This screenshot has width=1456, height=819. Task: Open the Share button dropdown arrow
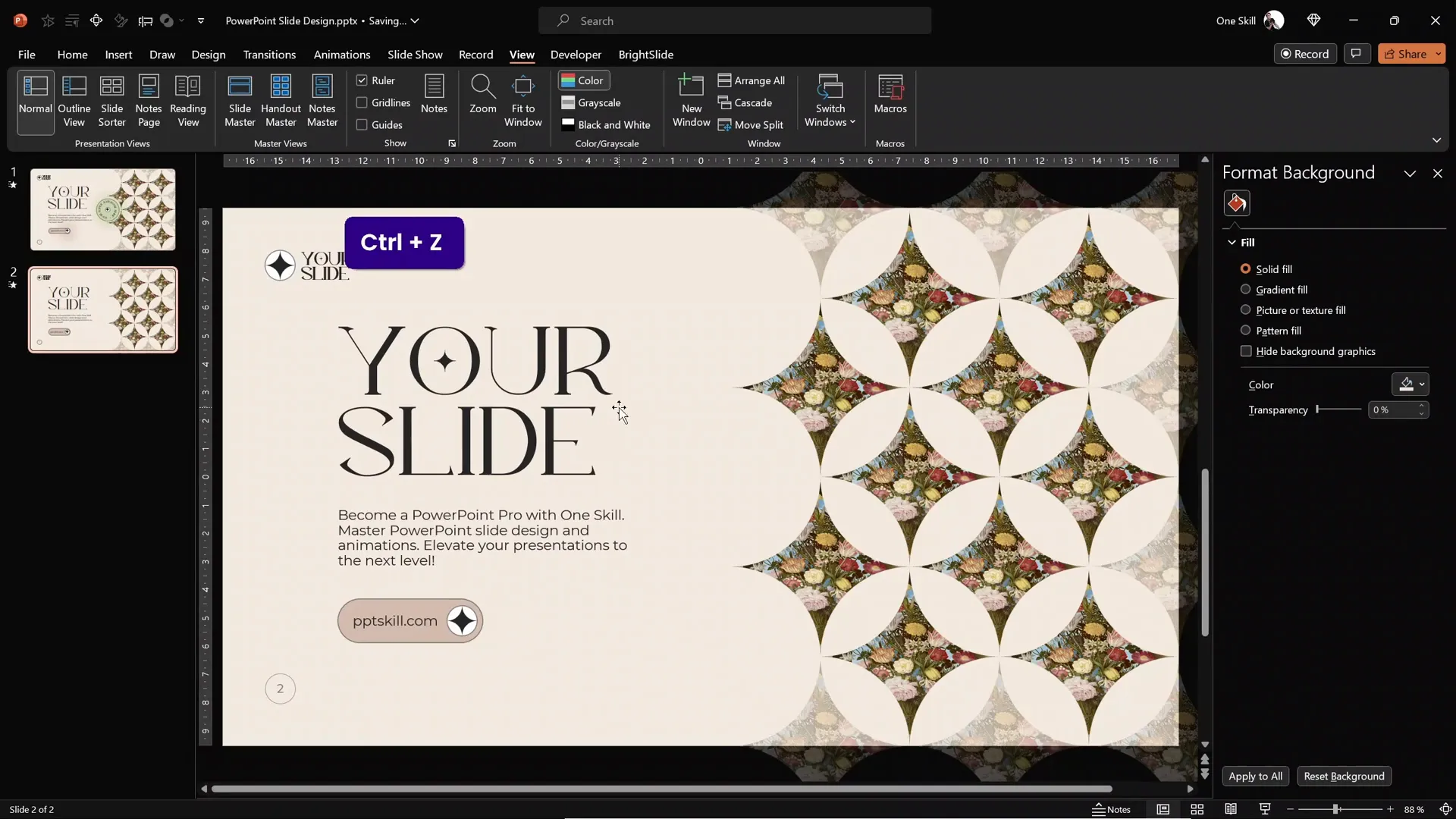[1438, 54]
